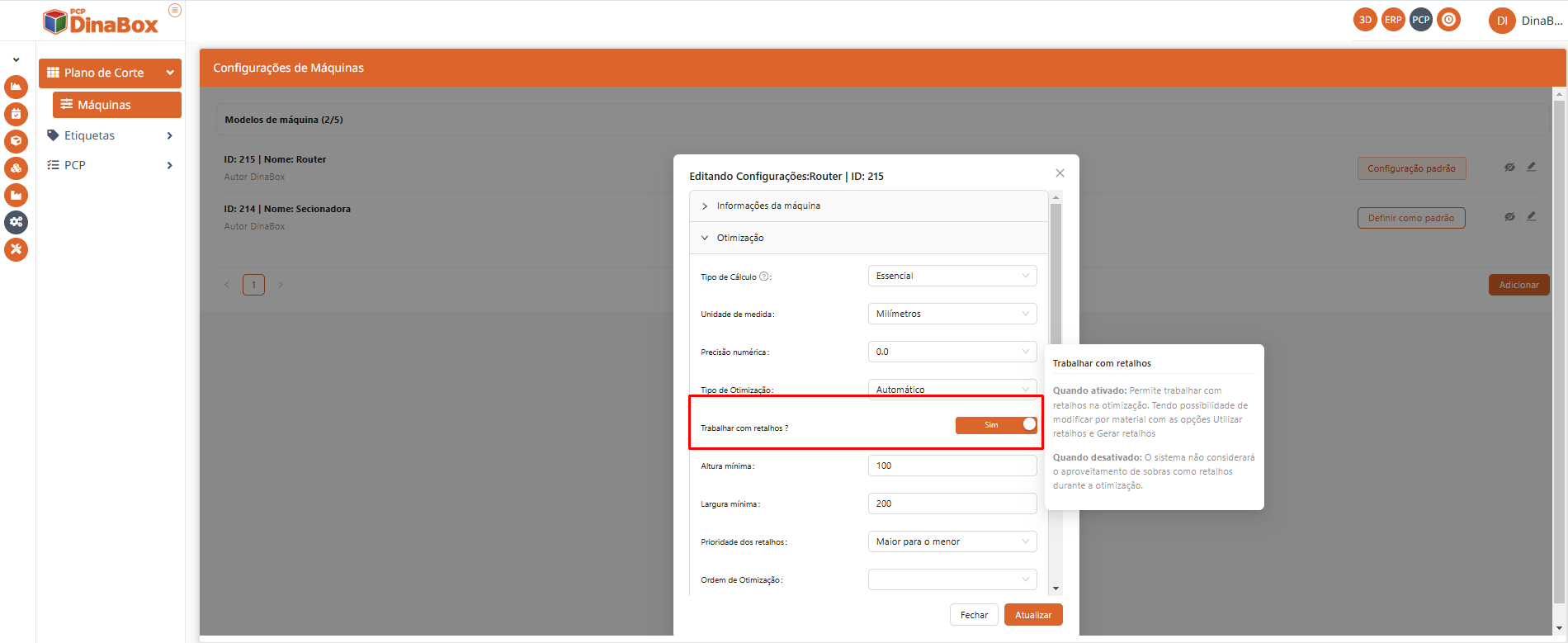Toggle off Trabalhar com retalhos switch

point(995,425)
